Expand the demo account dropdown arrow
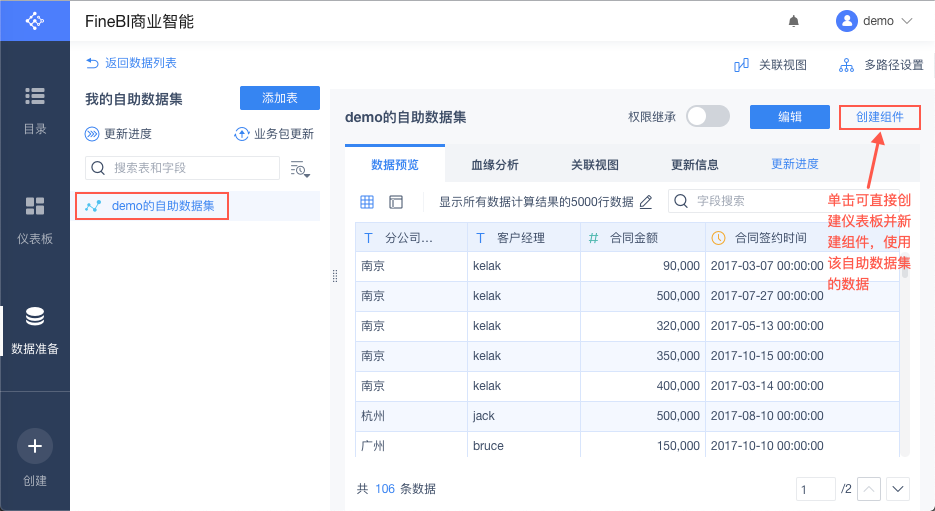 click(x=907, y=21)
